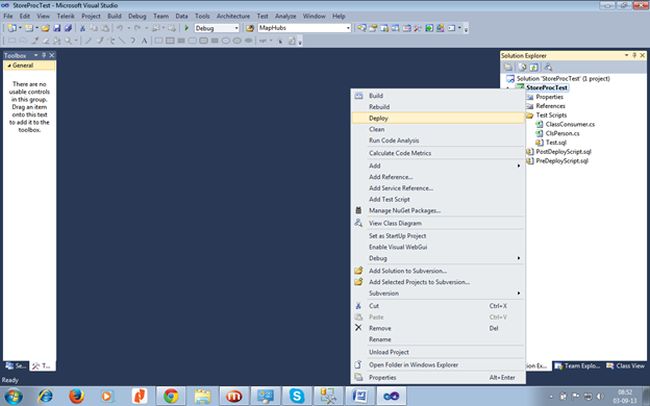Choose Add Reference... in context menu
The width and height of the screenshot is (650, 406).
438,177
